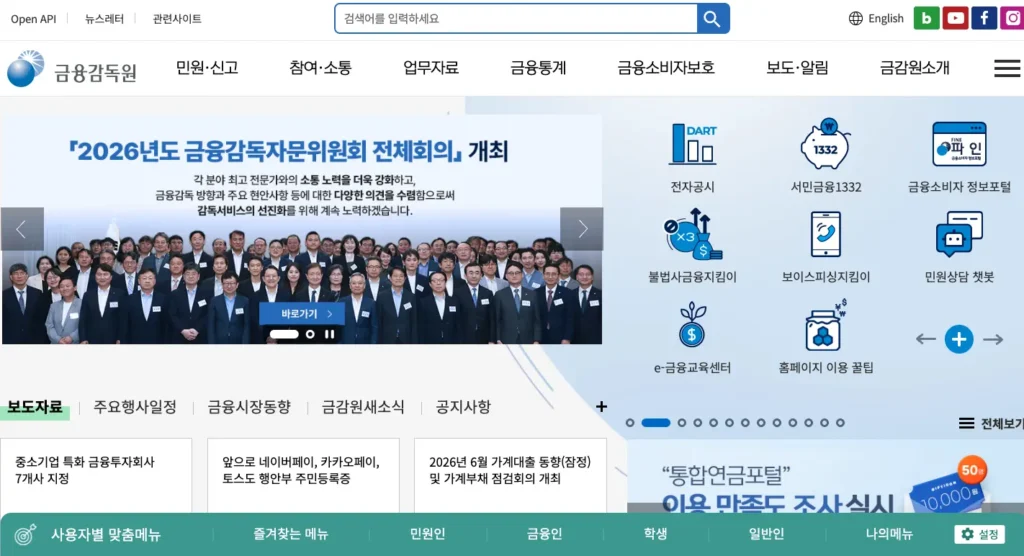Click the Open API link

(33, 19)
